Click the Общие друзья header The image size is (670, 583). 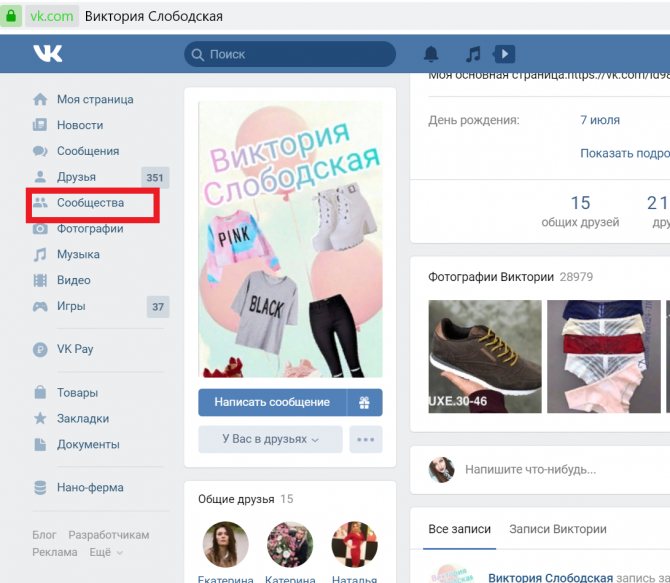click(236, 499)
